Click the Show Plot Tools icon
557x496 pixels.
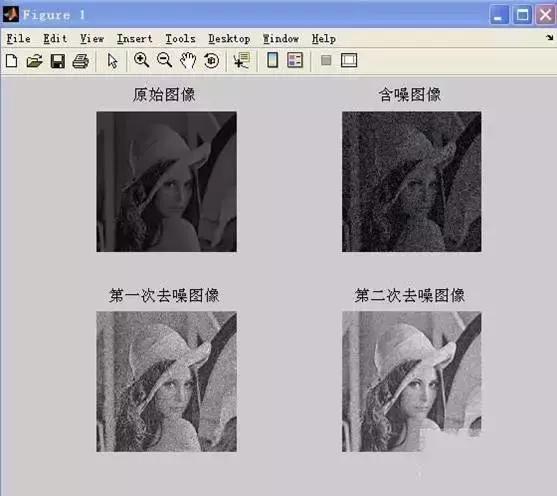point(349,60)
